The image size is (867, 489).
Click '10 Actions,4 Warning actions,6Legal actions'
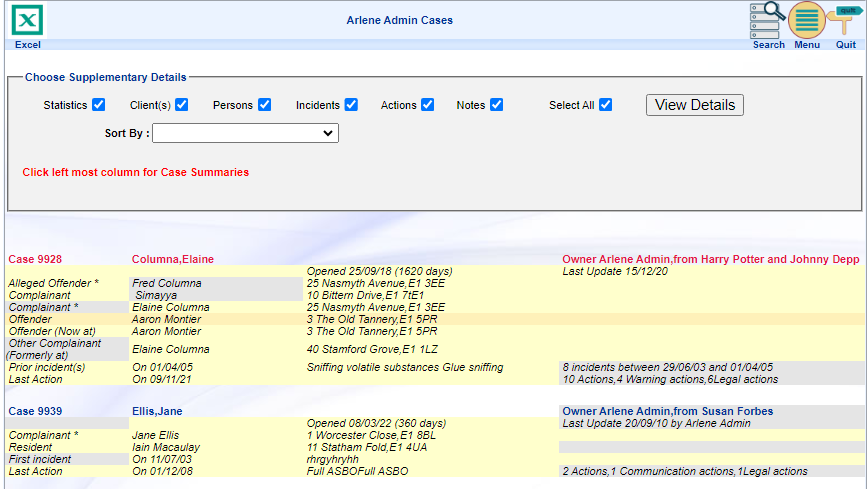(x=670, y=379)
